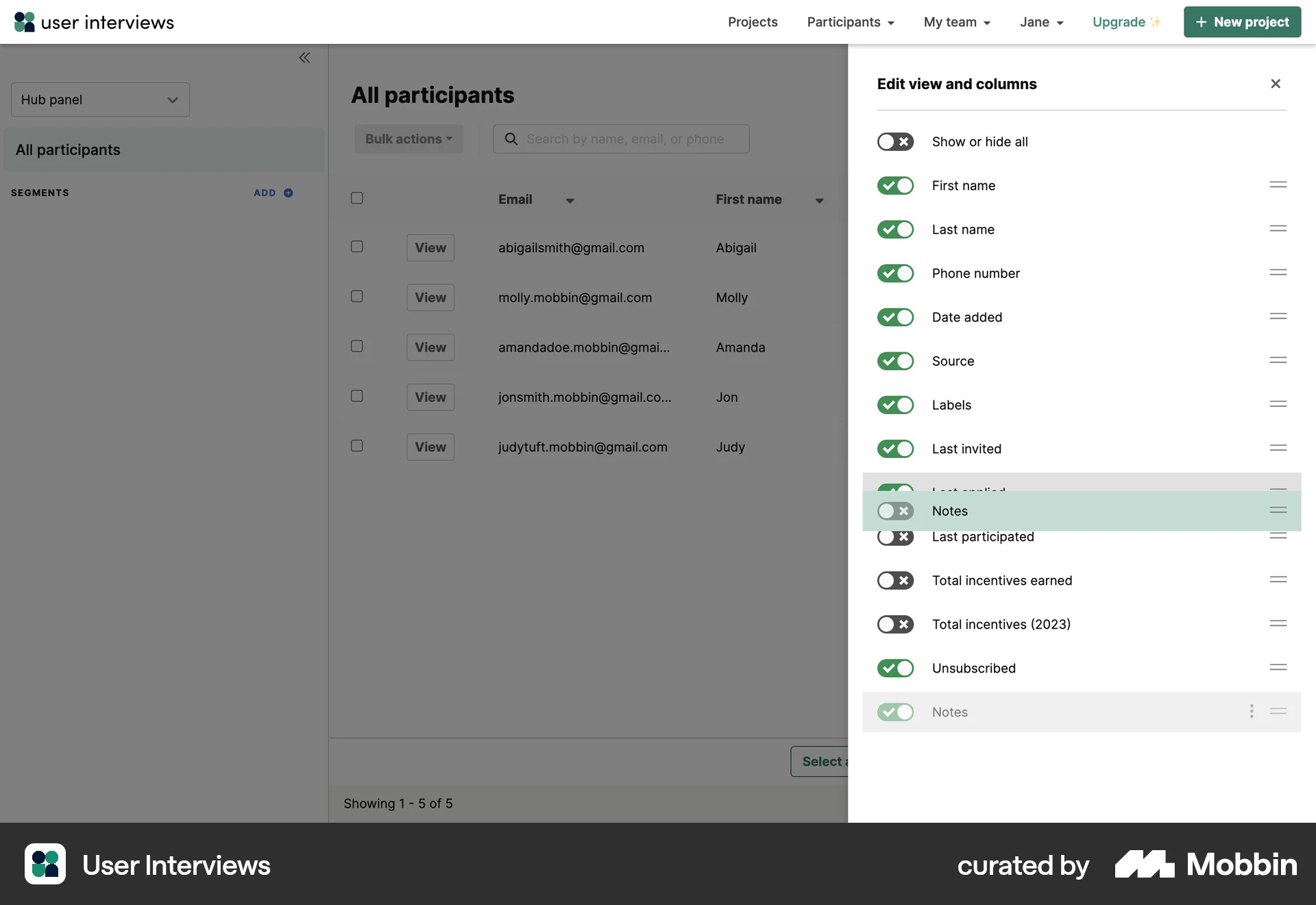The height and width of the screenshot is (905, 1316).
Task: Open the Email column sort dropdown
Action: pos(570,200)
